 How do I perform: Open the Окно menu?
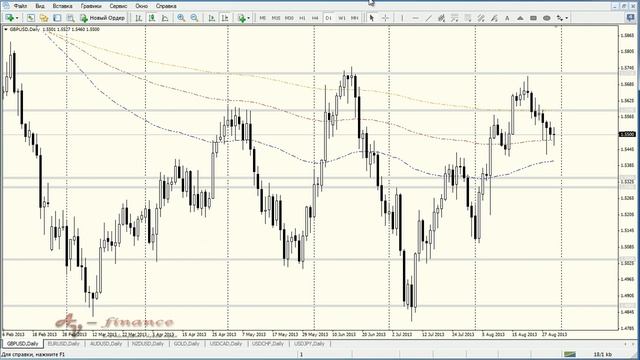tap(142, 6)
